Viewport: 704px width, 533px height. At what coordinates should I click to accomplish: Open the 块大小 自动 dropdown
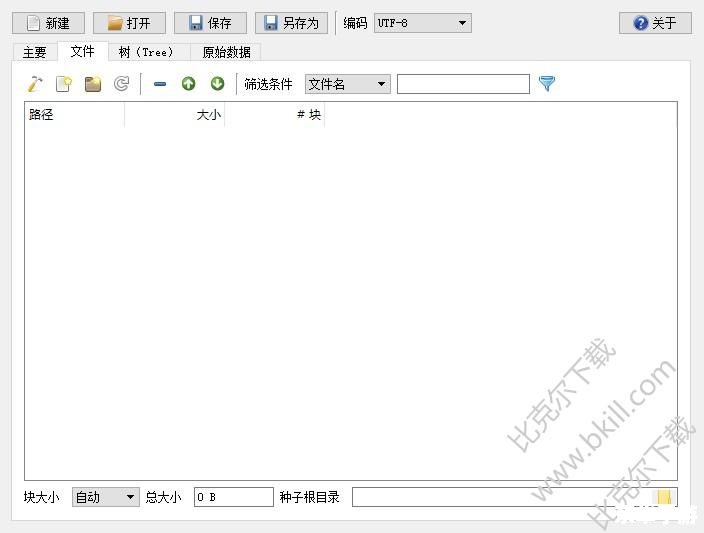(x=106, y=497)
